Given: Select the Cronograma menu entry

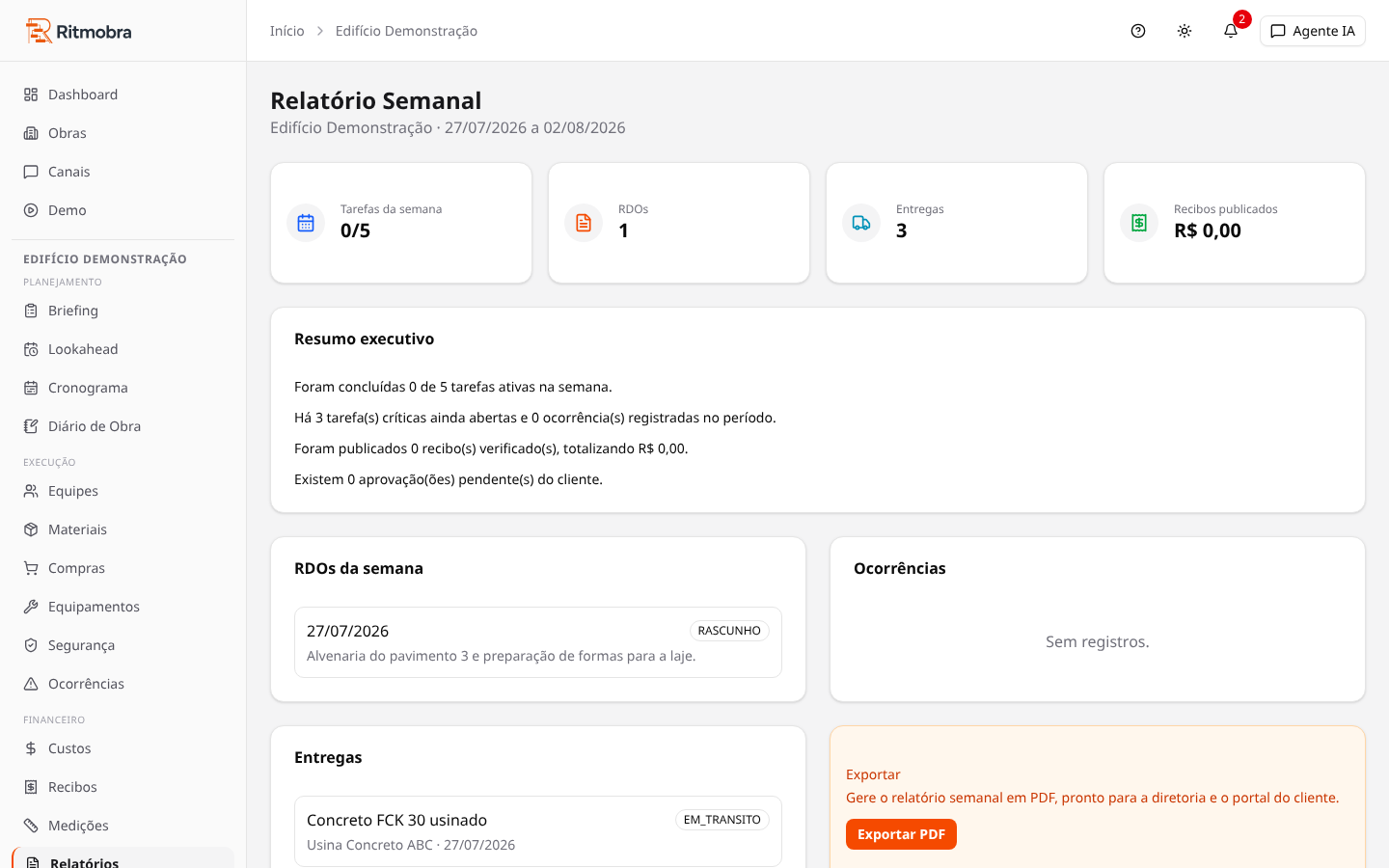Looking at the screenshot, I should pyautogui.click(x=123, y=388).
